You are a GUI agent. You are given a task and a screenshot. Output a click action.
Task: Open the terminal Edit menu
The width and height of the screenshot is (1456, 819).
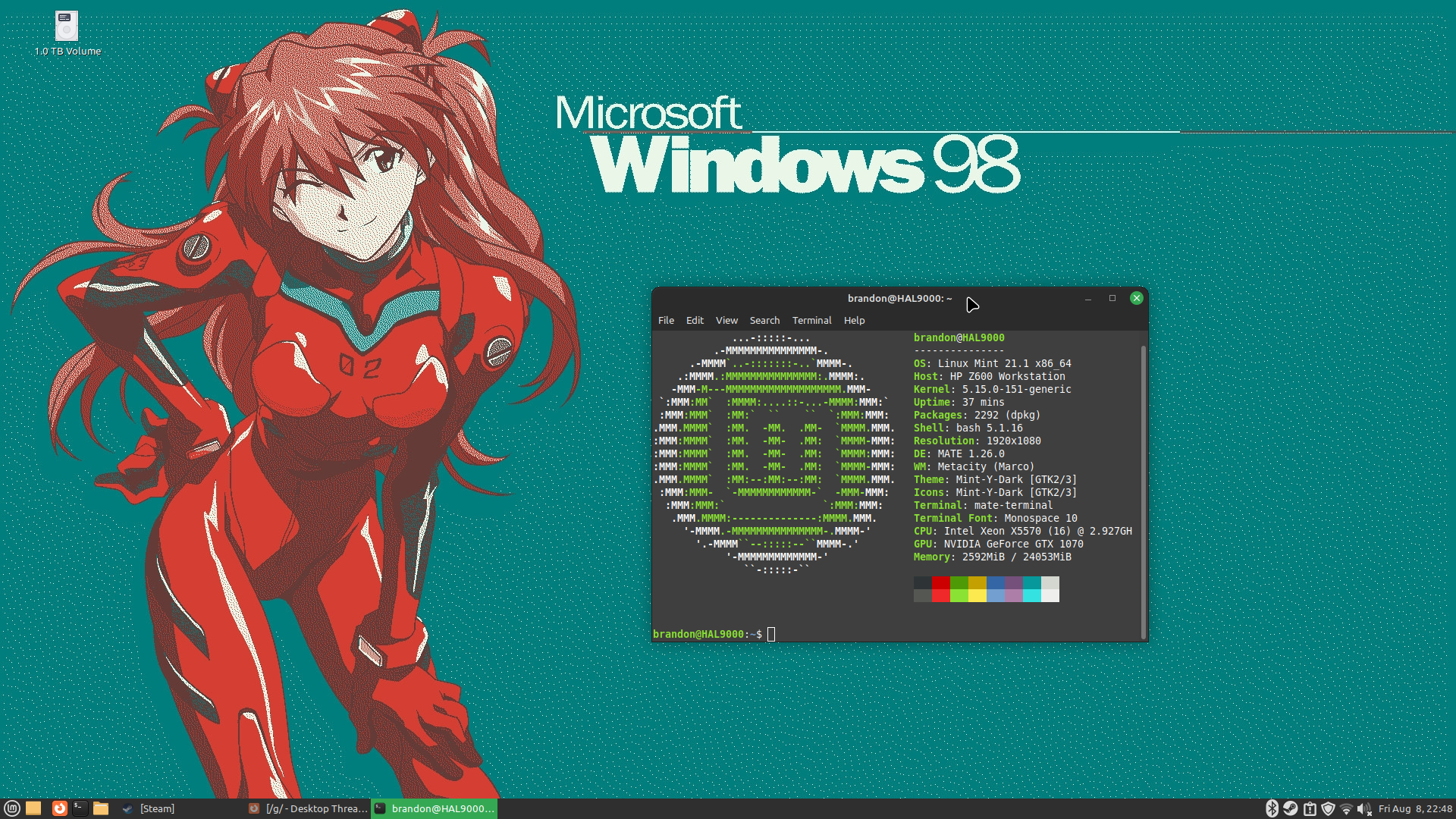(695, 321)
